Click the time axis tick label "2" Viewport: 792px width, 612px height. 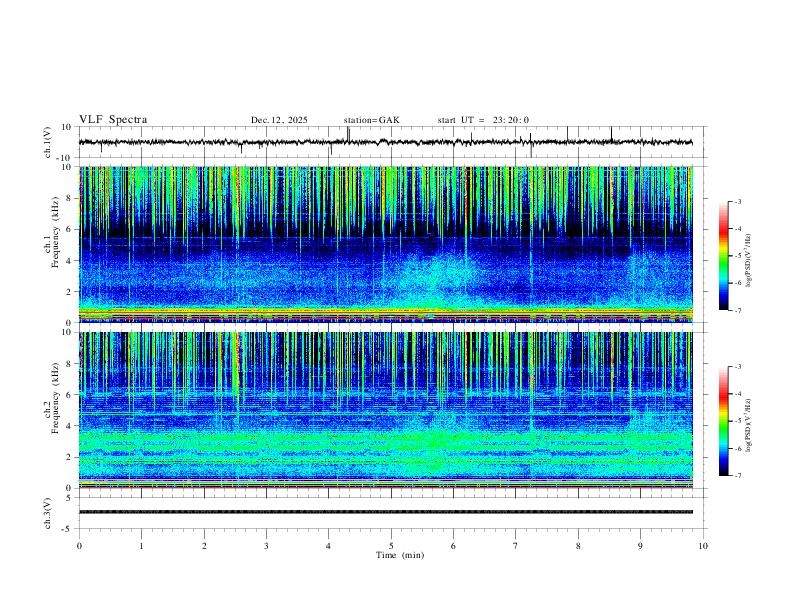pos(204,546)
